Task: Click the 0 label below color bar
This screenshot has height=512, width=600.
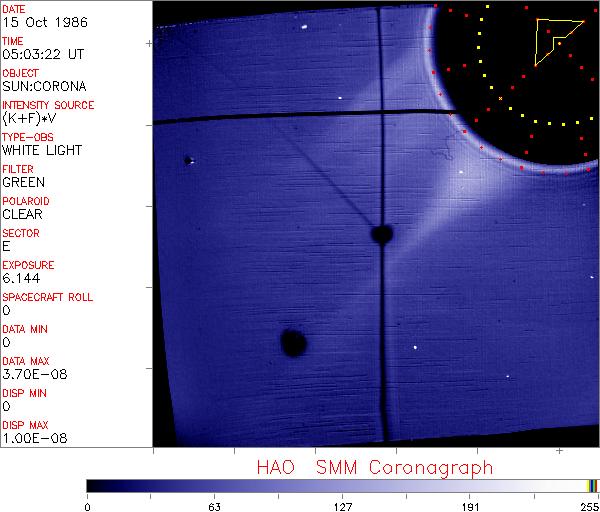Action: point(88,507)
